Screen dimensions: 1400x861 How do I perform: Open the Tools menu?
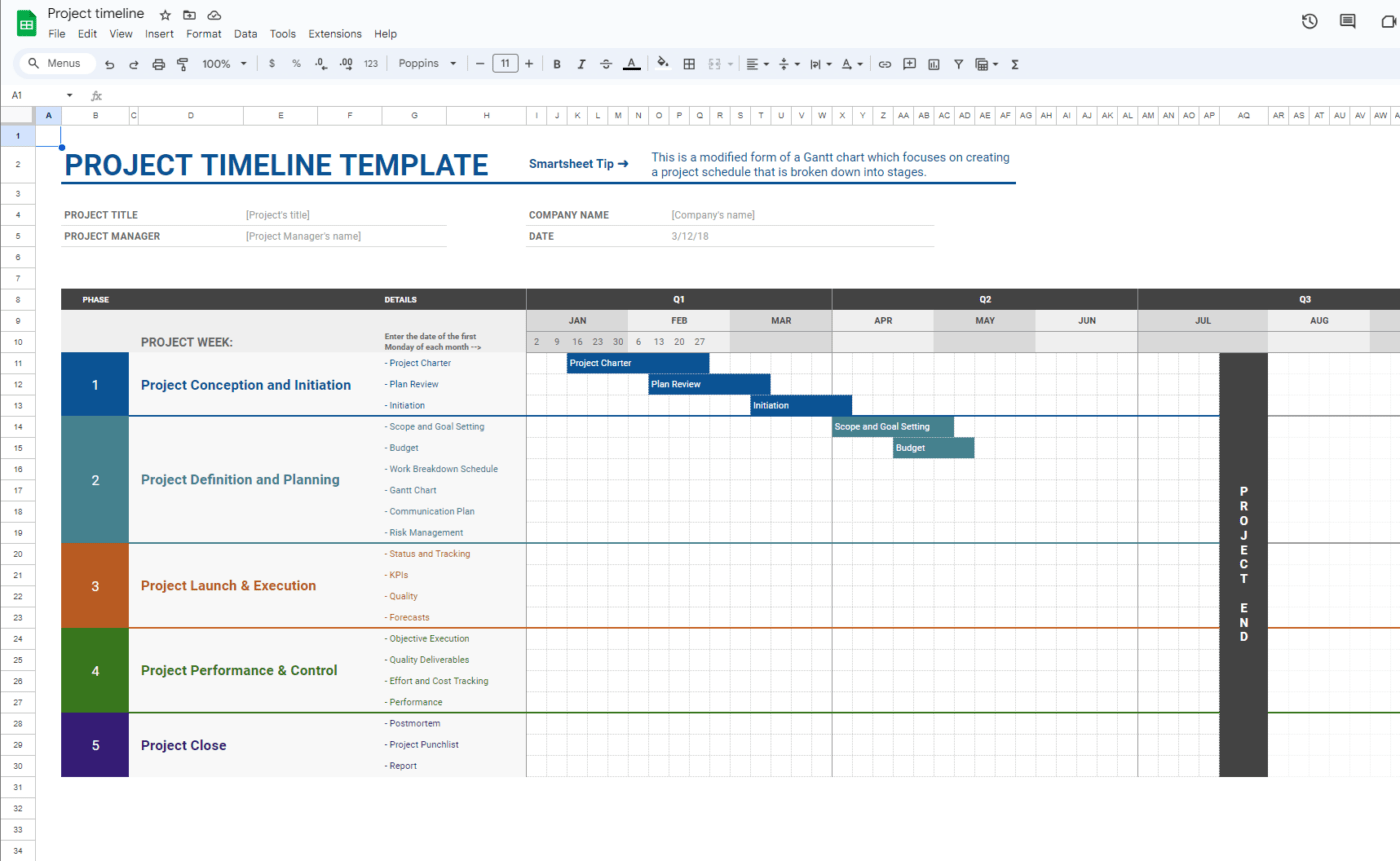click(x=283, y=34)
